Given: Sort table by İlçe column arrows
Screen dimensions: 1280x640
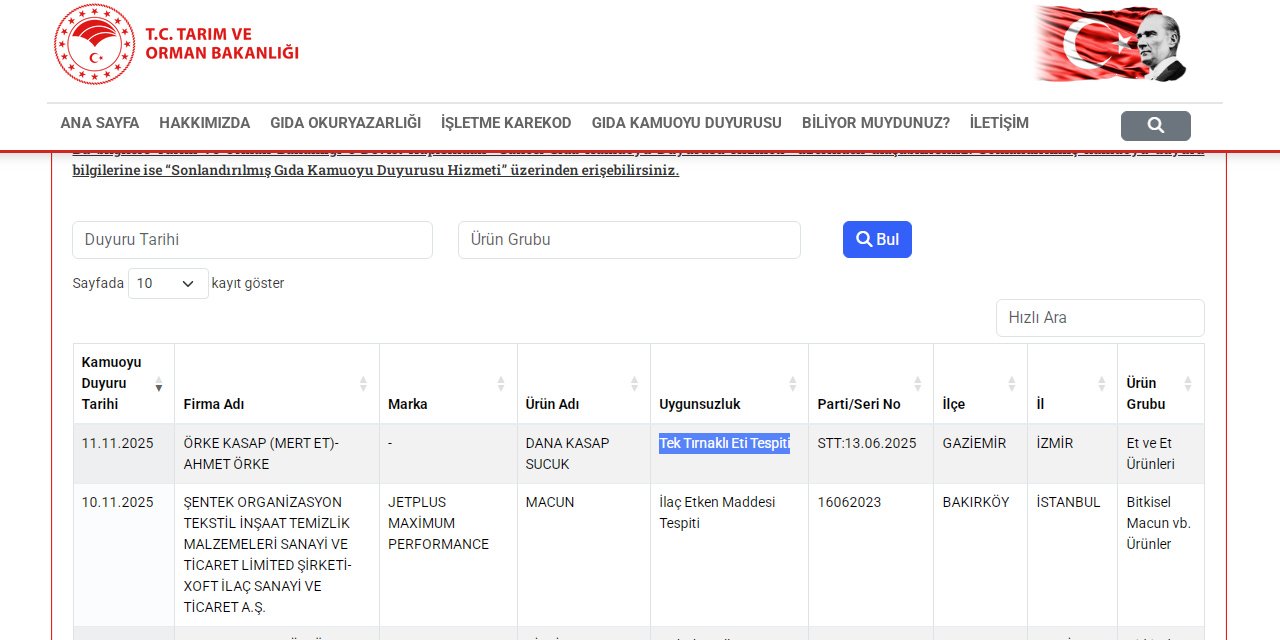Looking at the screenshot, I should point(1011,384).
